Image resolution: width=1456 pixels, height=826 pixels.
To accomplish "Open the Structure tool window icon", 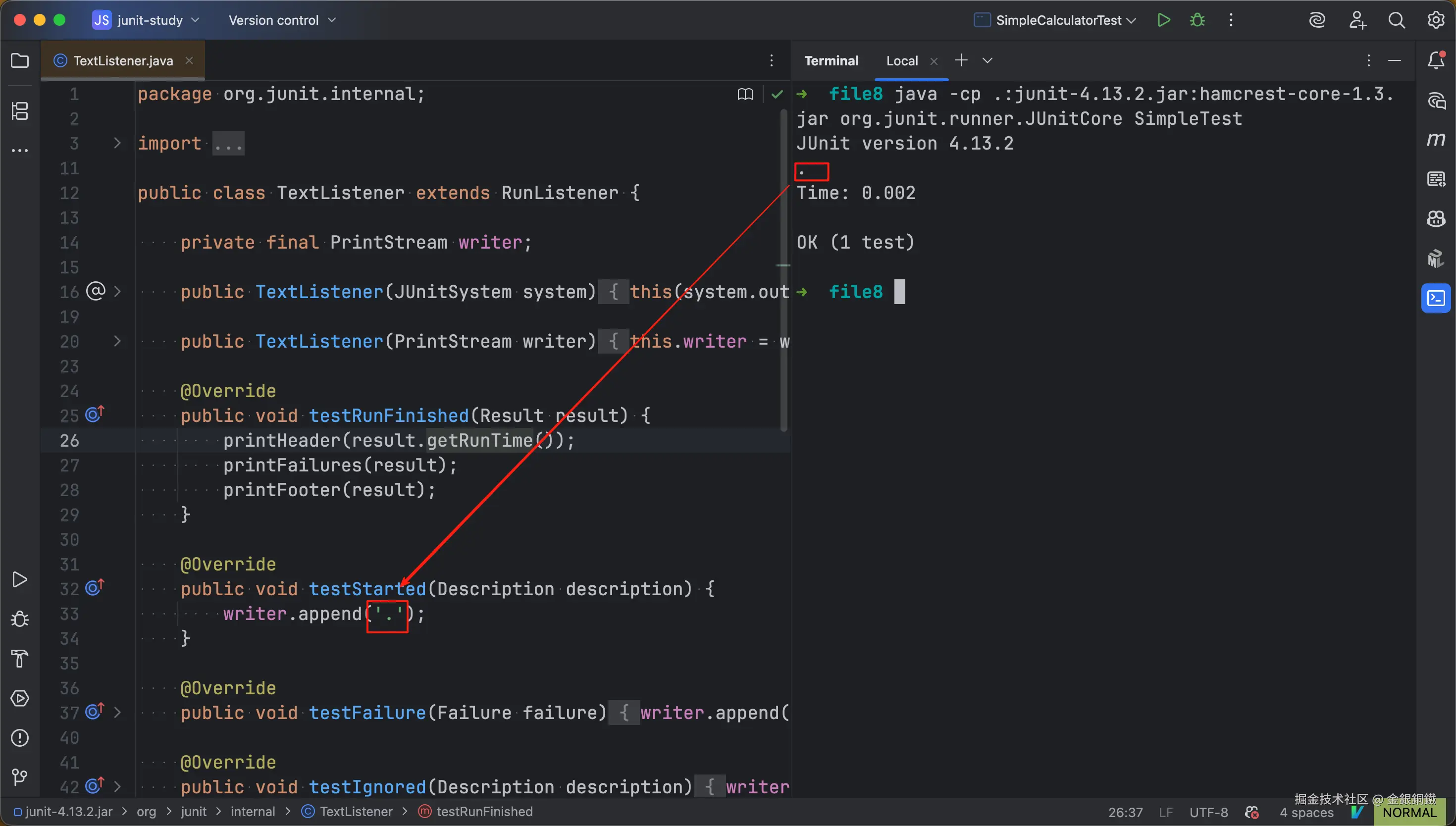I will [20, 110].
